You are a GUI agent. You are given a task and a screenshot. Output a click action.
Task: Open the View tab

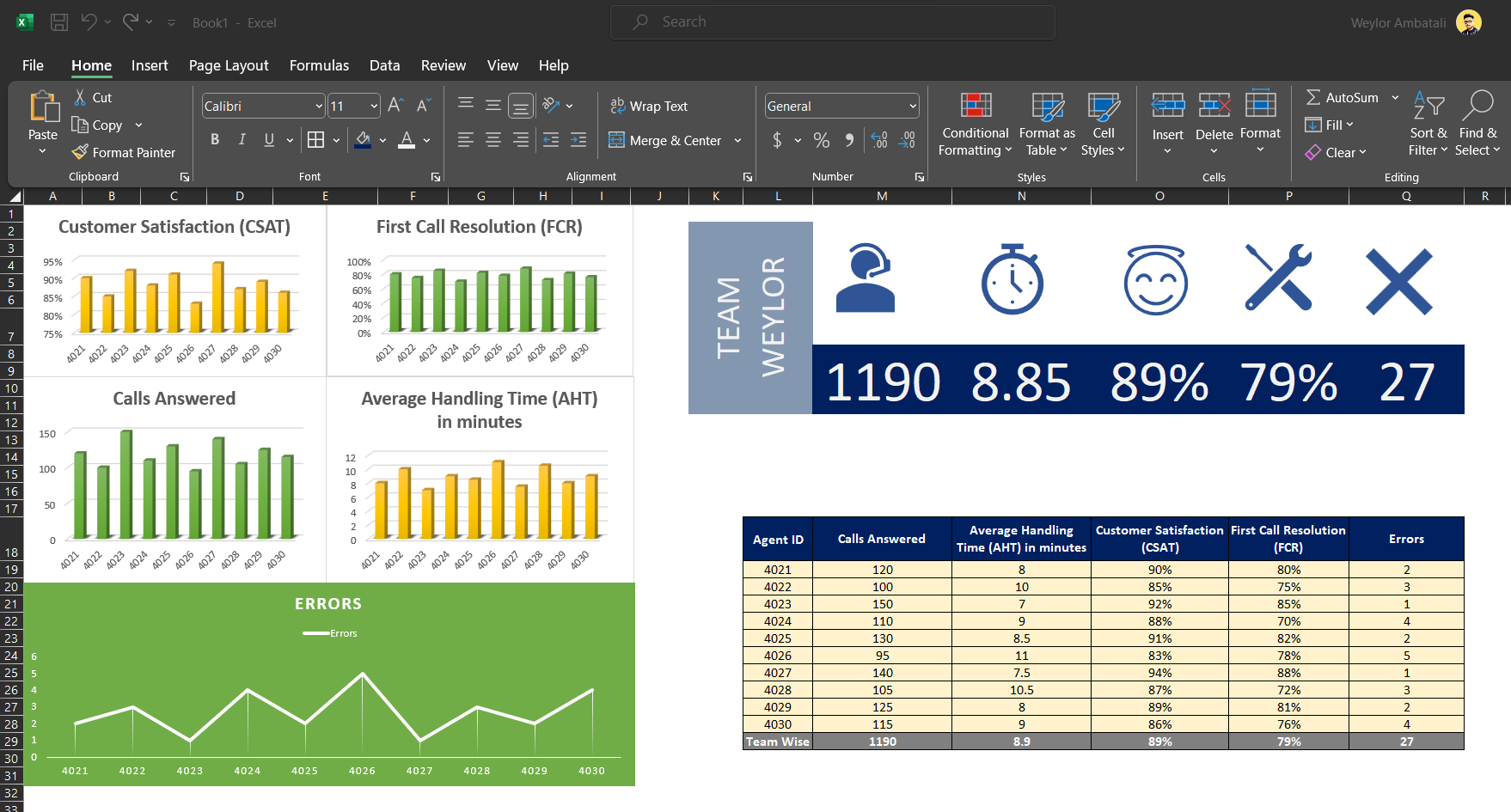(x=503, y=65)
